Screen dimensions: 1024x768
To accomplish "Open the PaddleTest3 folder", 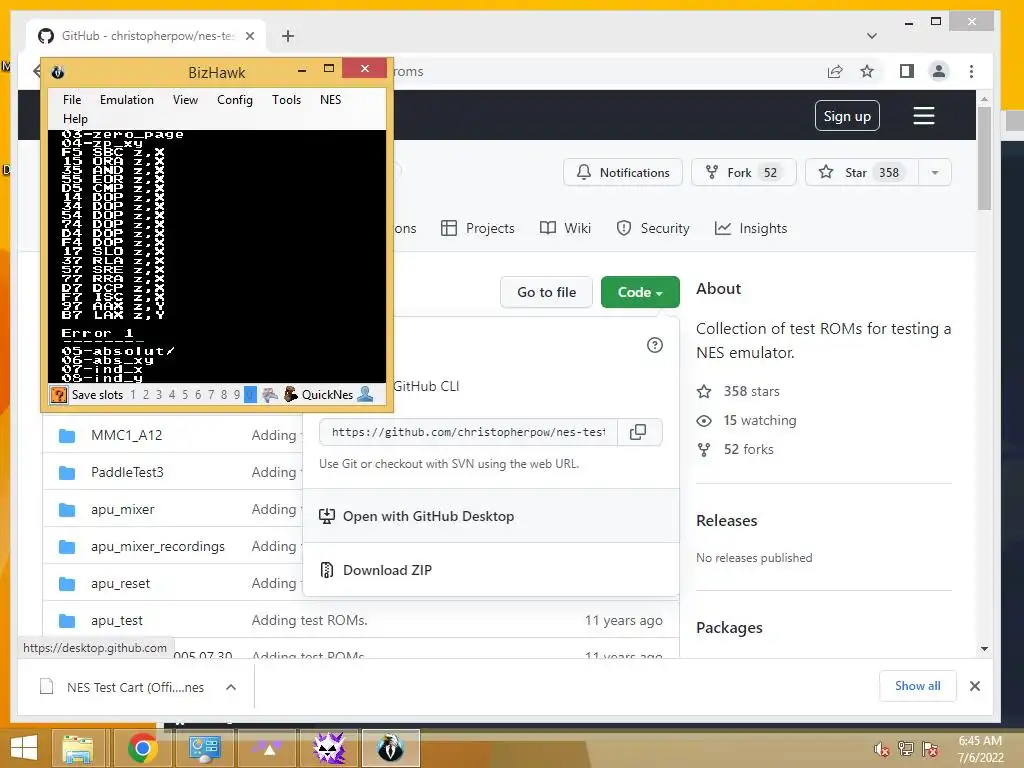I will click(x=127, y=472).
